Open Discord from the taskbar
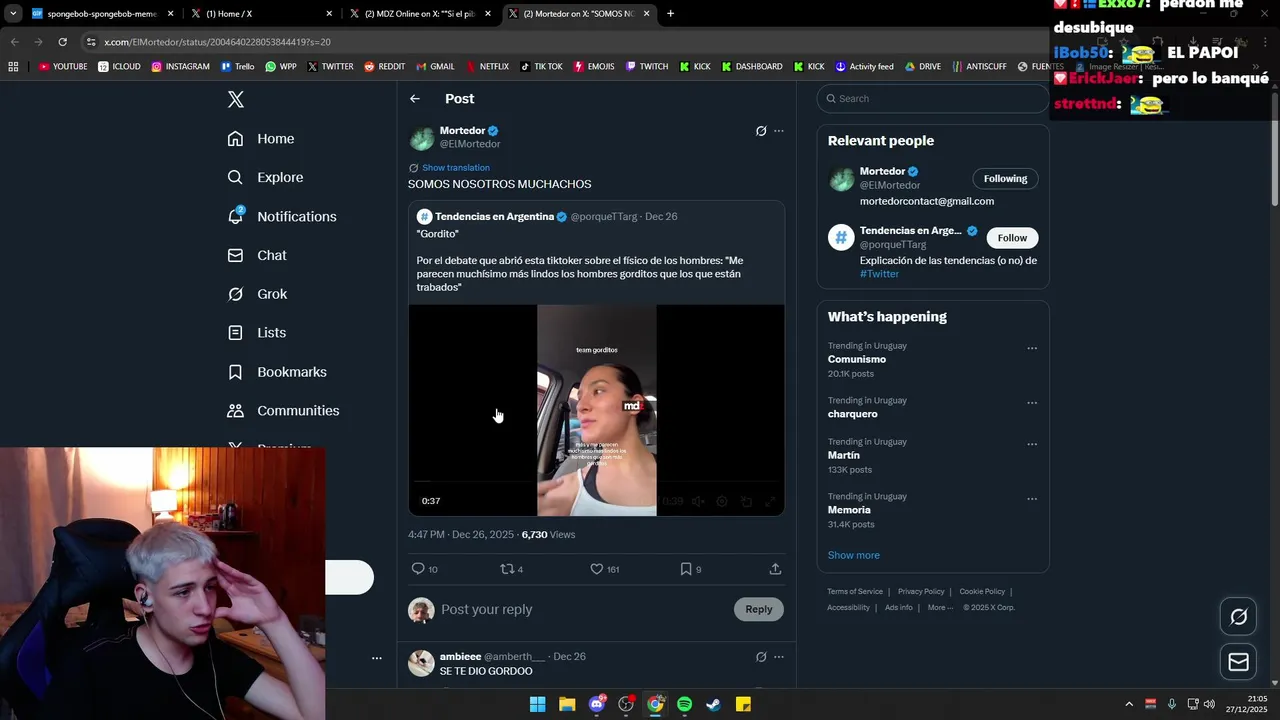 (597, 704)
